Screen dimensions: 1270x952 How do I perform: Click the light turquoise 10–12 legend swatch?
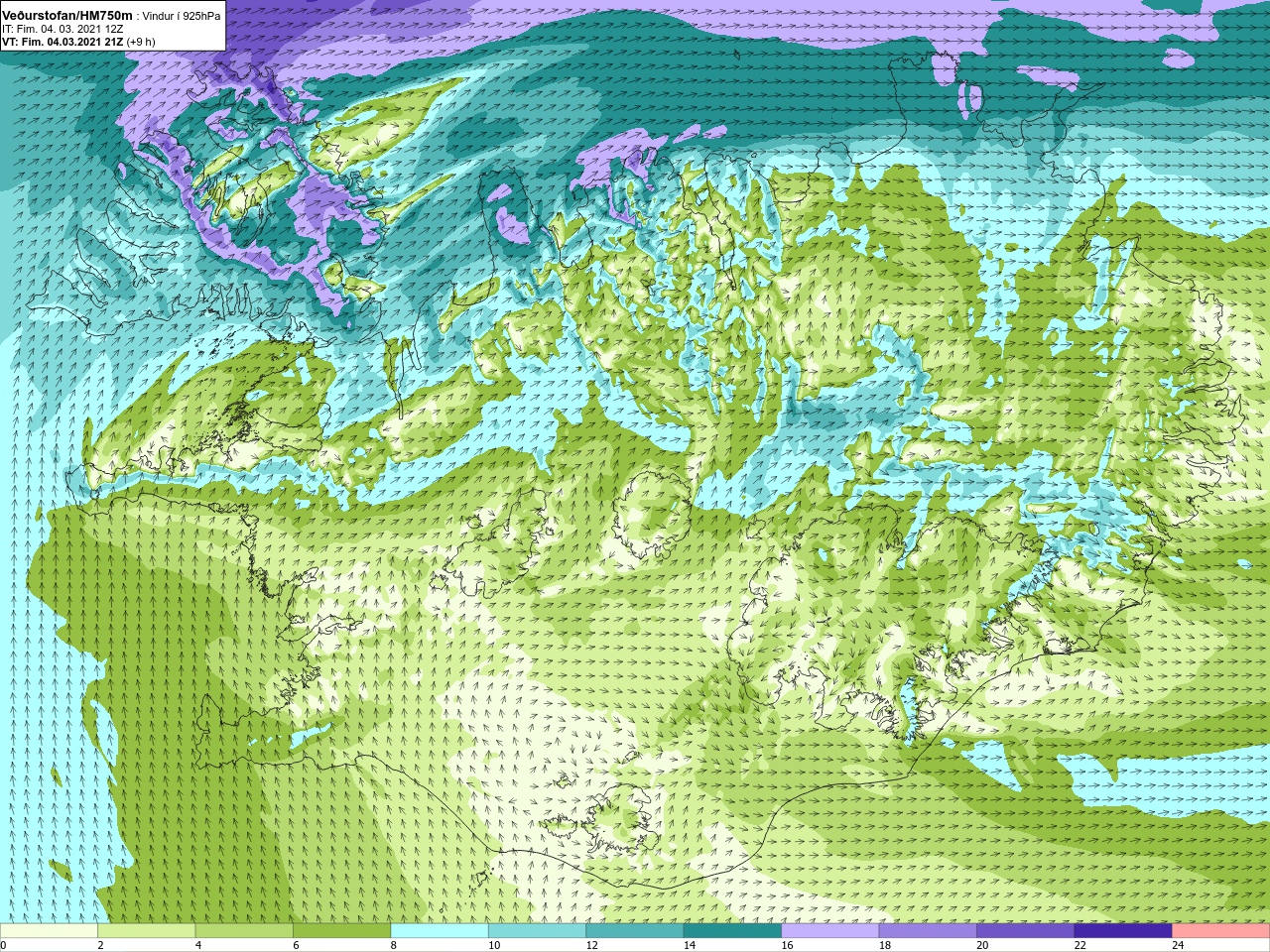(537, 931)
